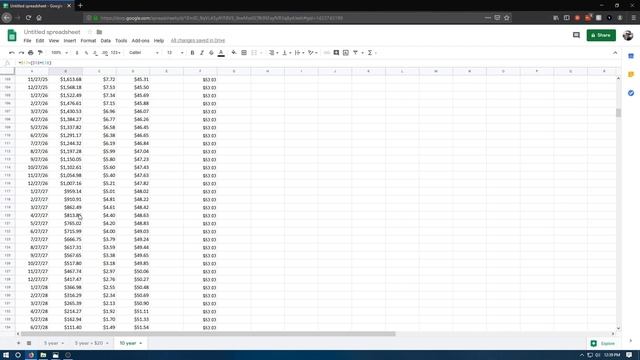Open horizontal align dropdown
The image size is (640, 360).
[273, 53]
